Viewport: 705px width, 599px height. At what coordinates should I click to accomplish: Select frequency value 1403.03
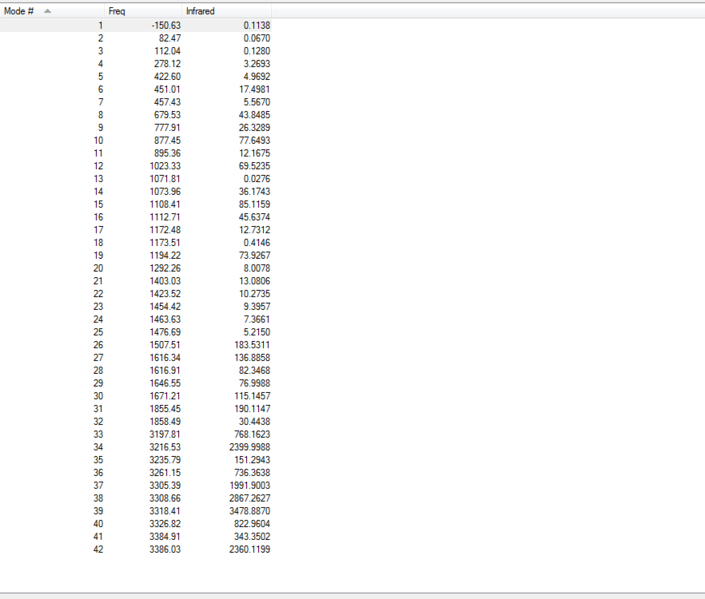tap(165, 281)
